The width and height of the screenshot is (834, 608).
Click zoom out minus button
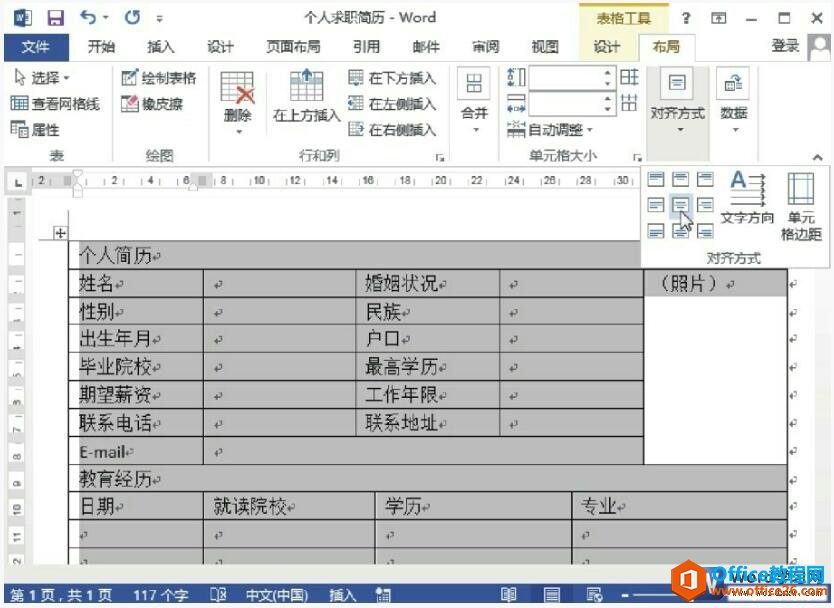click(624, 595)
